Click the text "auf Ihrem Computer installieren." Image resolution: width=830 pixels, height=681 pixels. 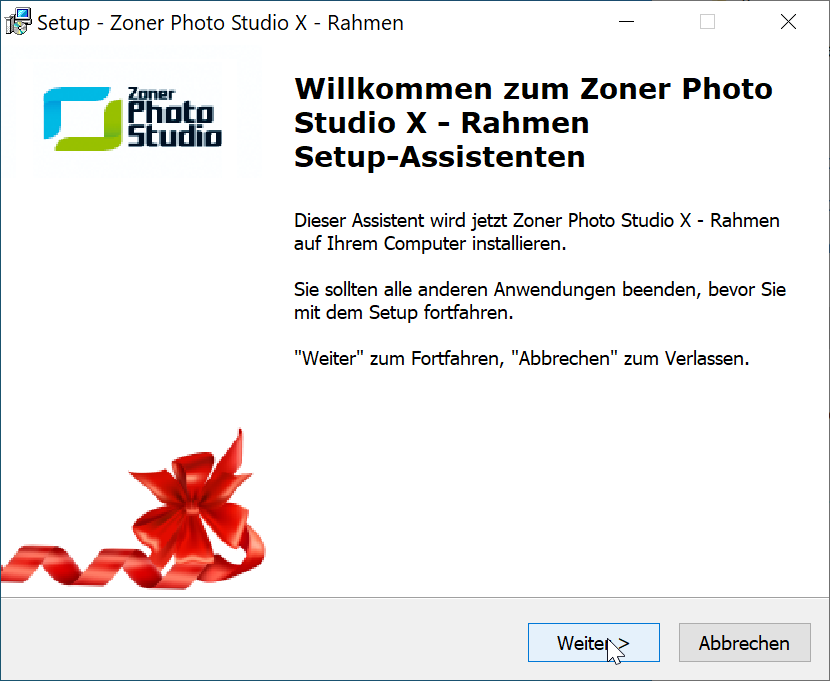click(430, 243)
